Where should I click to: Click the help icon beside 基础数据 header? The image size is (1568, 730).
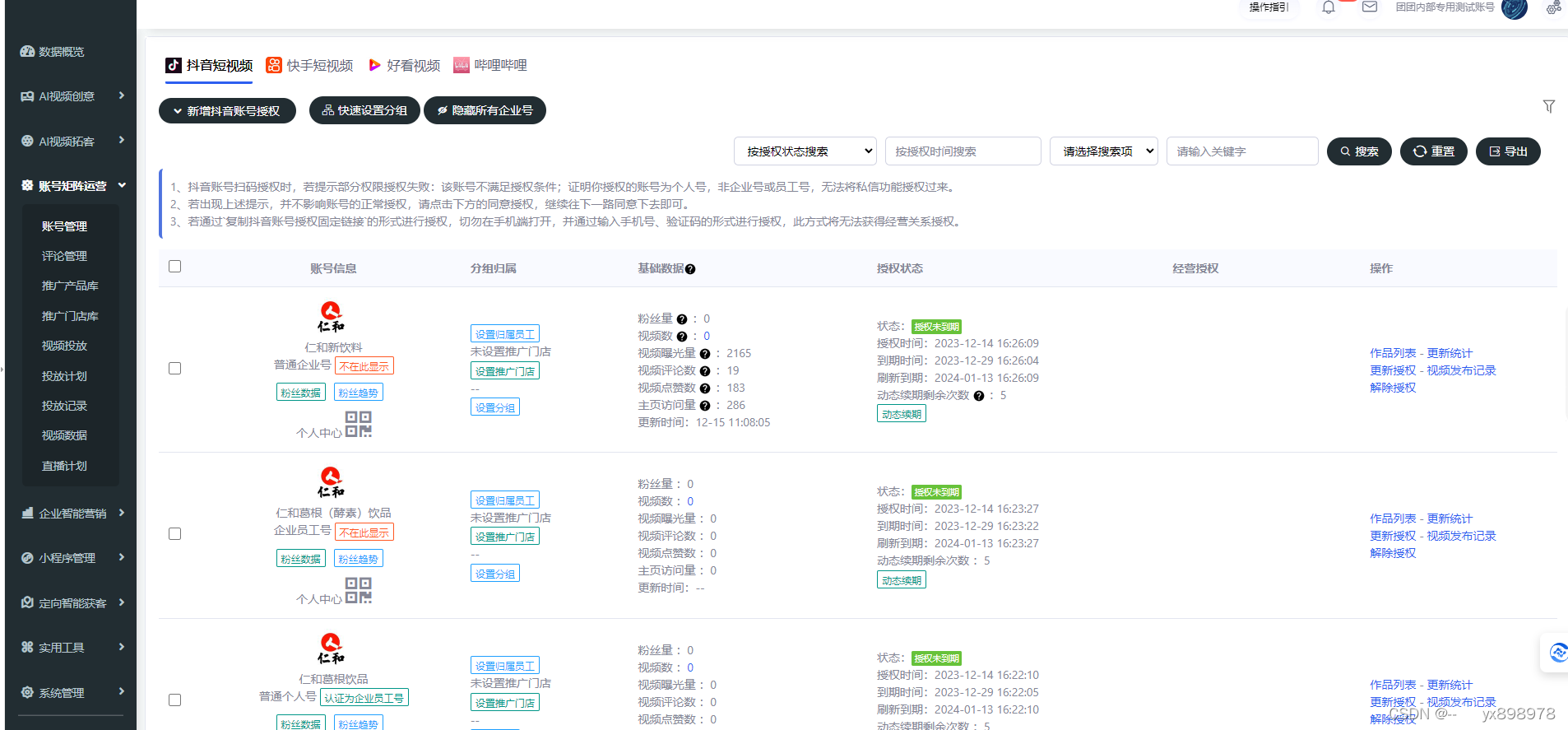click(690, 269)
